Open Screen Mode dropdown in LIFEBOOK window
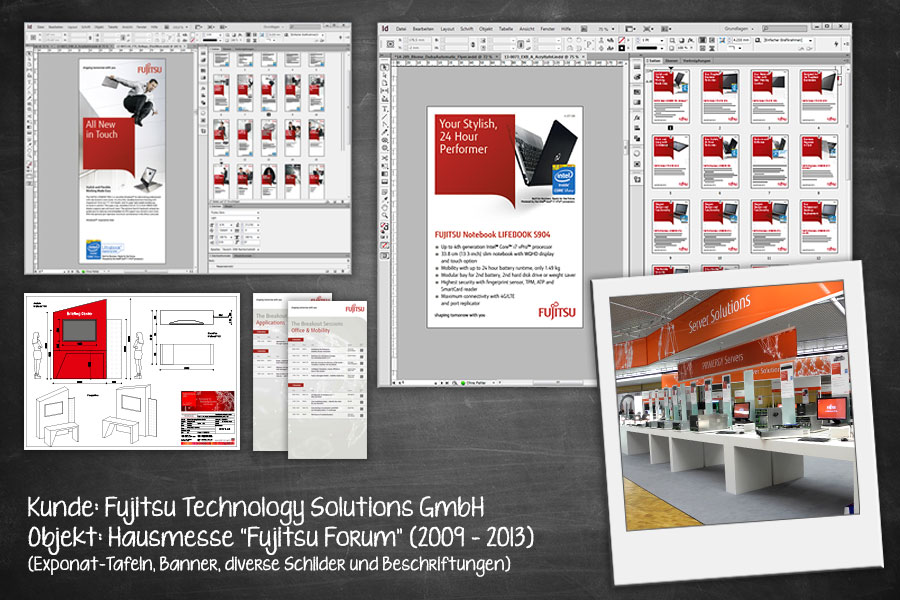 tap(649, 28)
